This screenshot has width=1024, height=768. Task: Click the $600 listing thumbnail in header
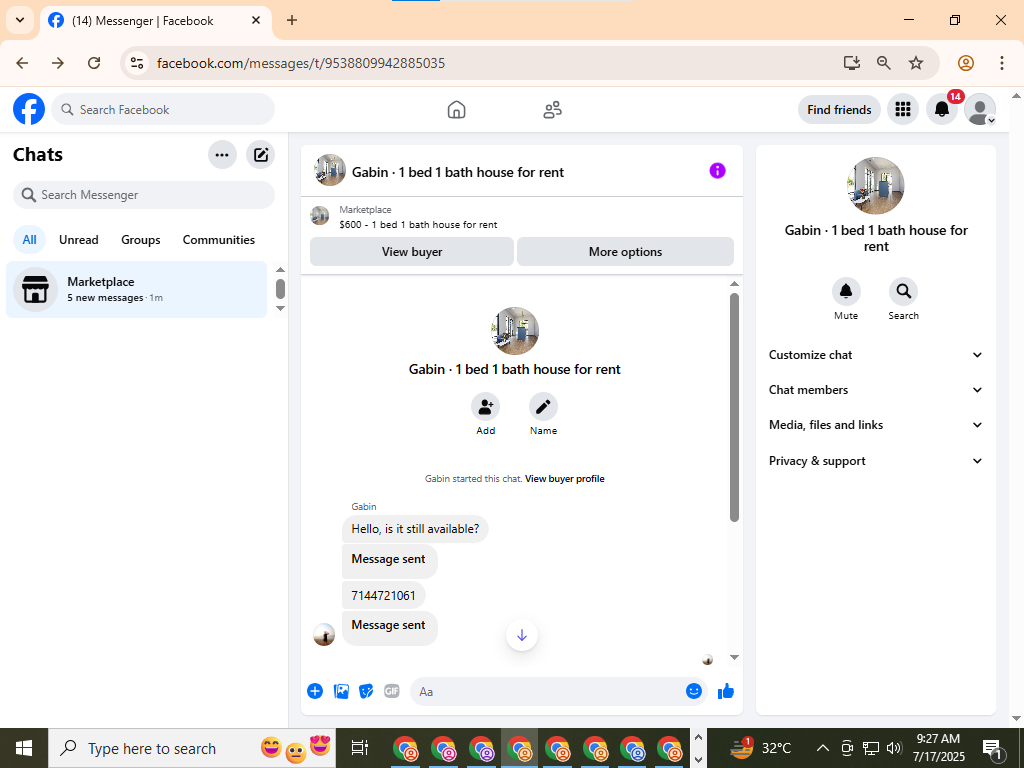click(x=319, y=216)
